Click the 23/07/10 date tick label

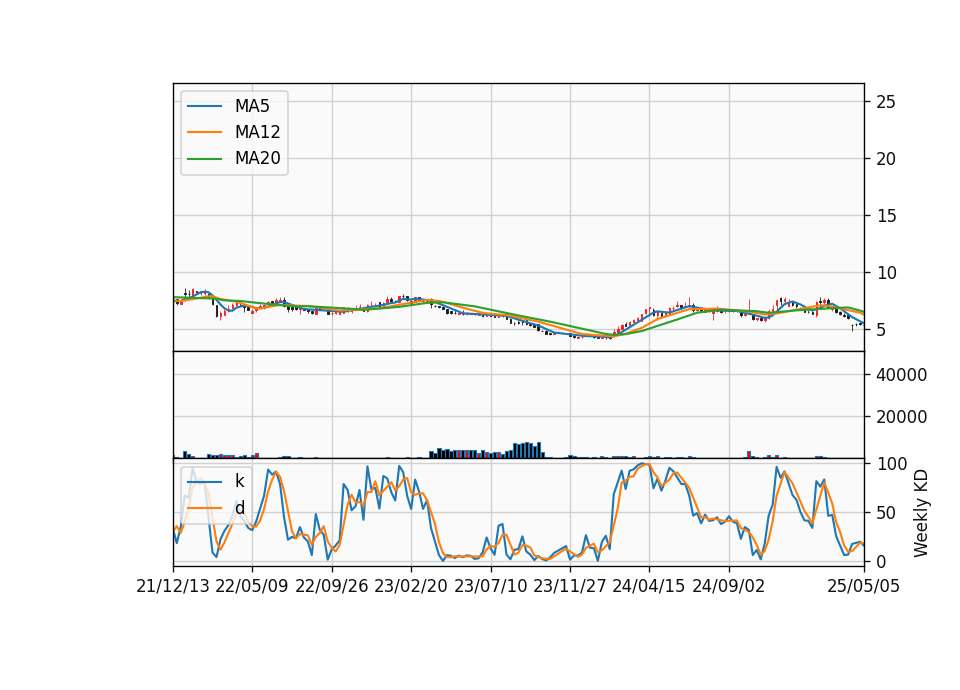(490, 586)
